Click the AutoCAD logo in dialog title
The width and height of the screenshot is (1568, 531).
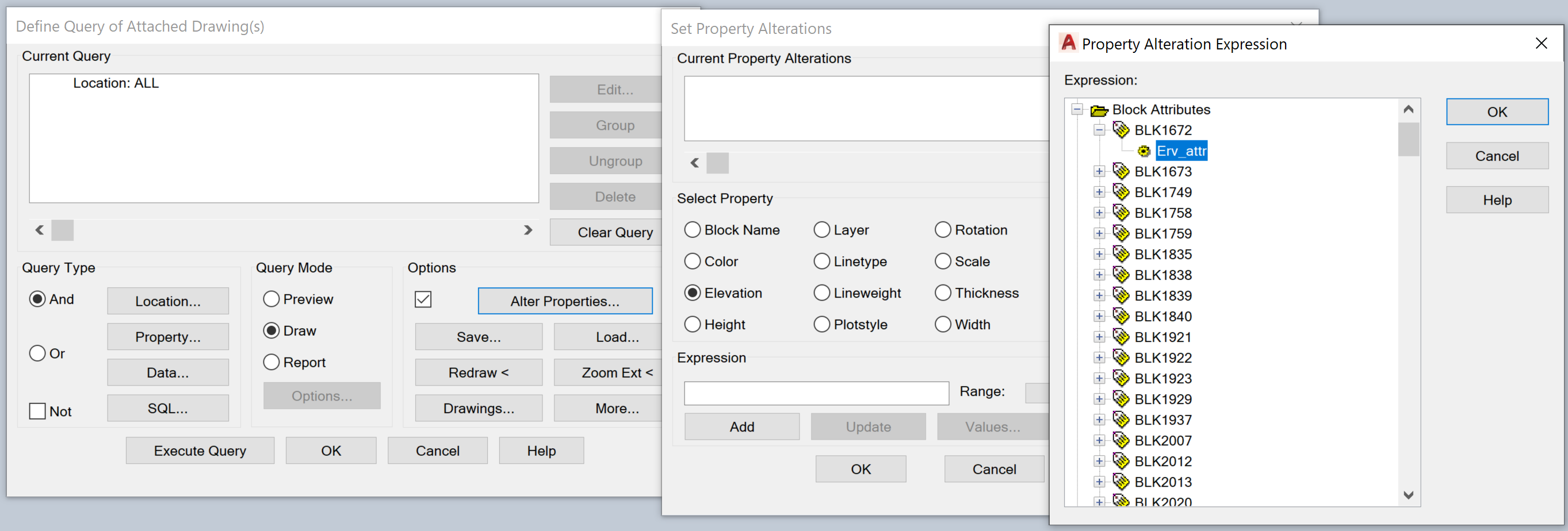point(1068,43)
